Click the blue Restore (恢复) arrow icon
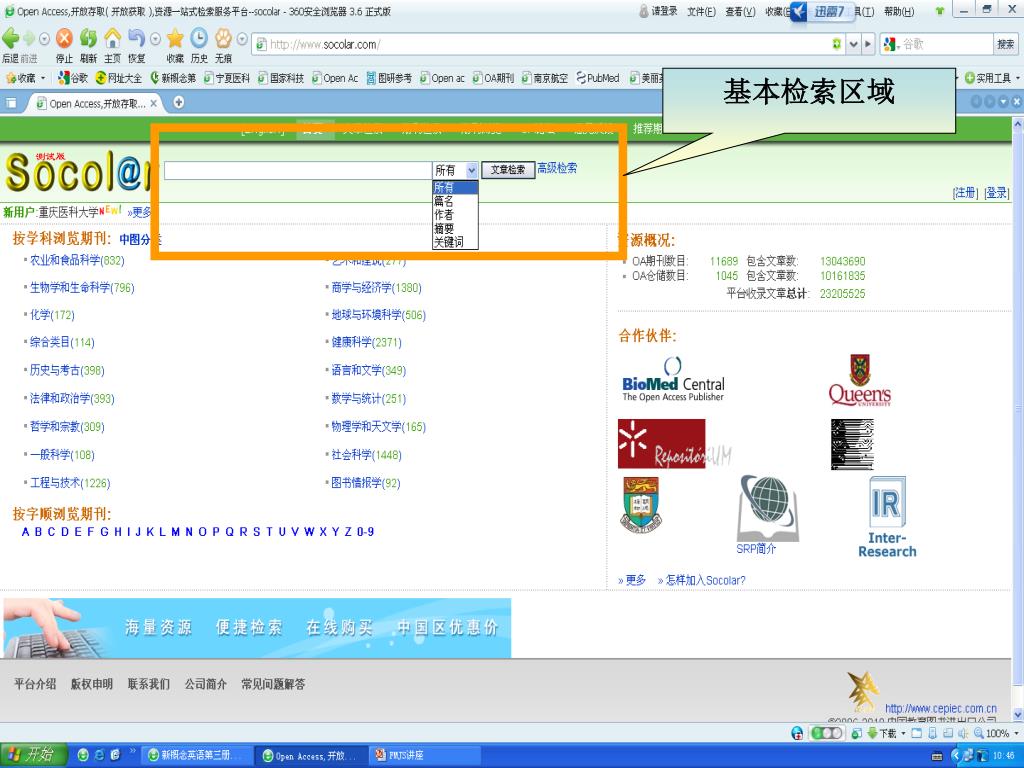This screenshot has height=768, width=1024. click(136, 39)
